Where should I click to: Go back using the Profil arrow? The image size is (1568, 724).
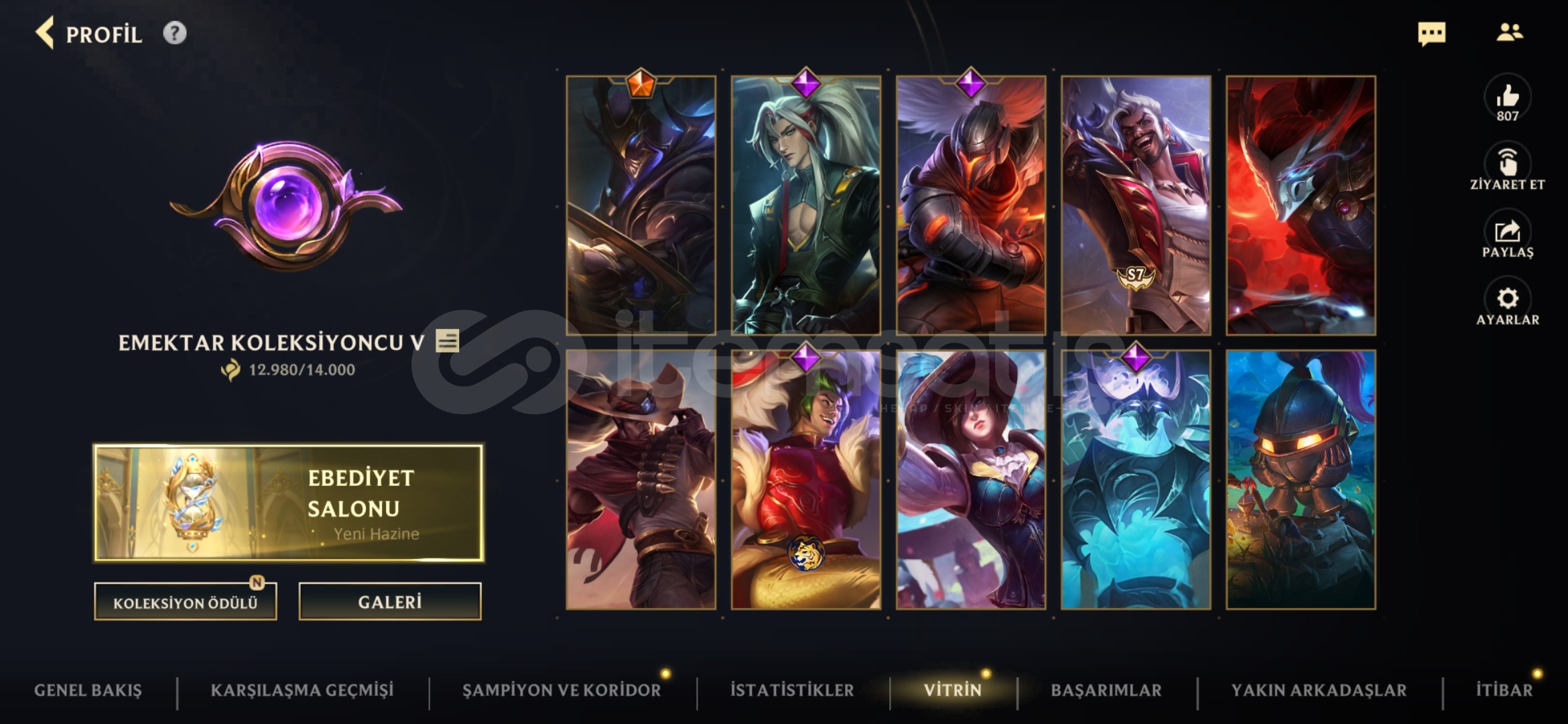(x=46, y=34)
